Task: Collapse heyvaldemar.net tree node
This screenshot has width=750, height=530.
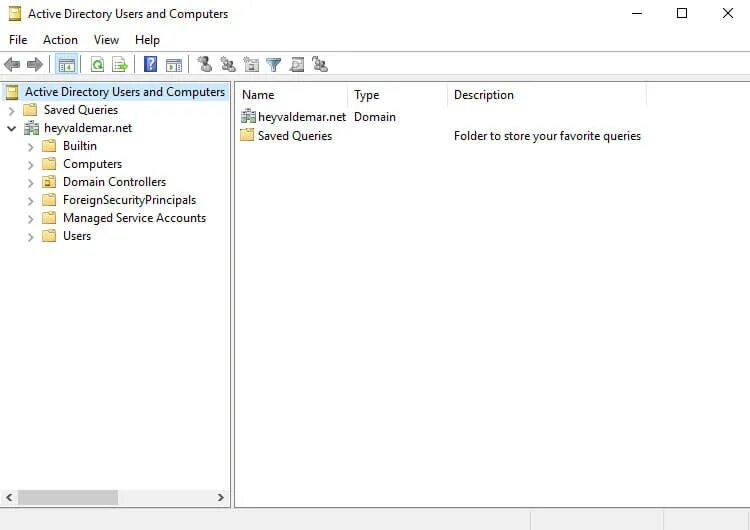Action: [12, 128]
